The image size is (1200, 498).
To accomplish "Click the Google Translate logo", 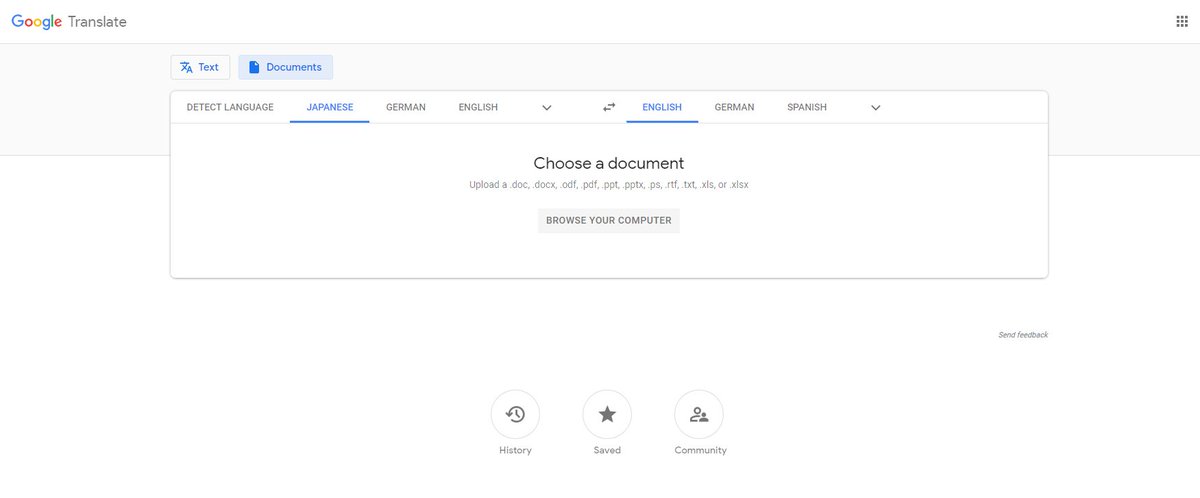I will click(x=69, y=21).
